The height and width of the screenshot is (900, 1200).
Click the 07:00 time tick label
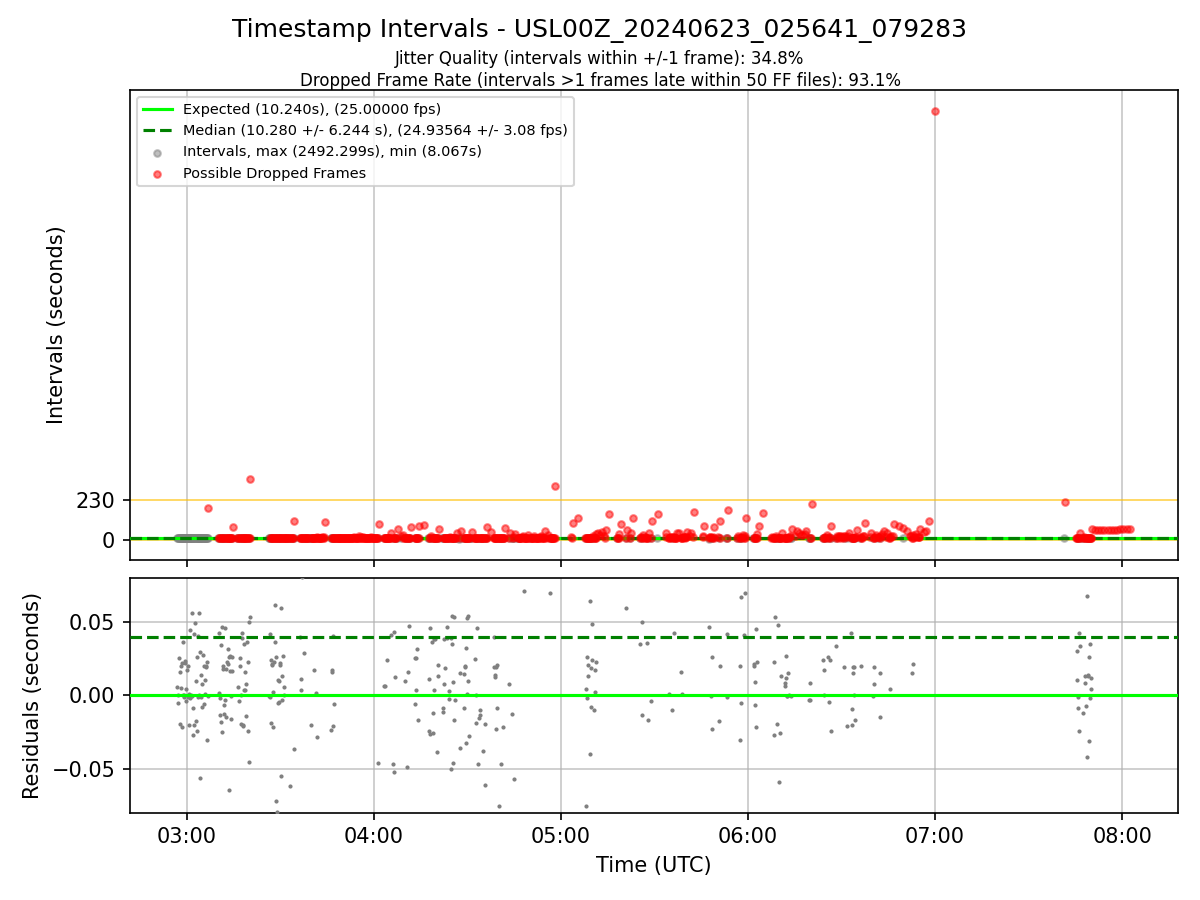point(935,835)
